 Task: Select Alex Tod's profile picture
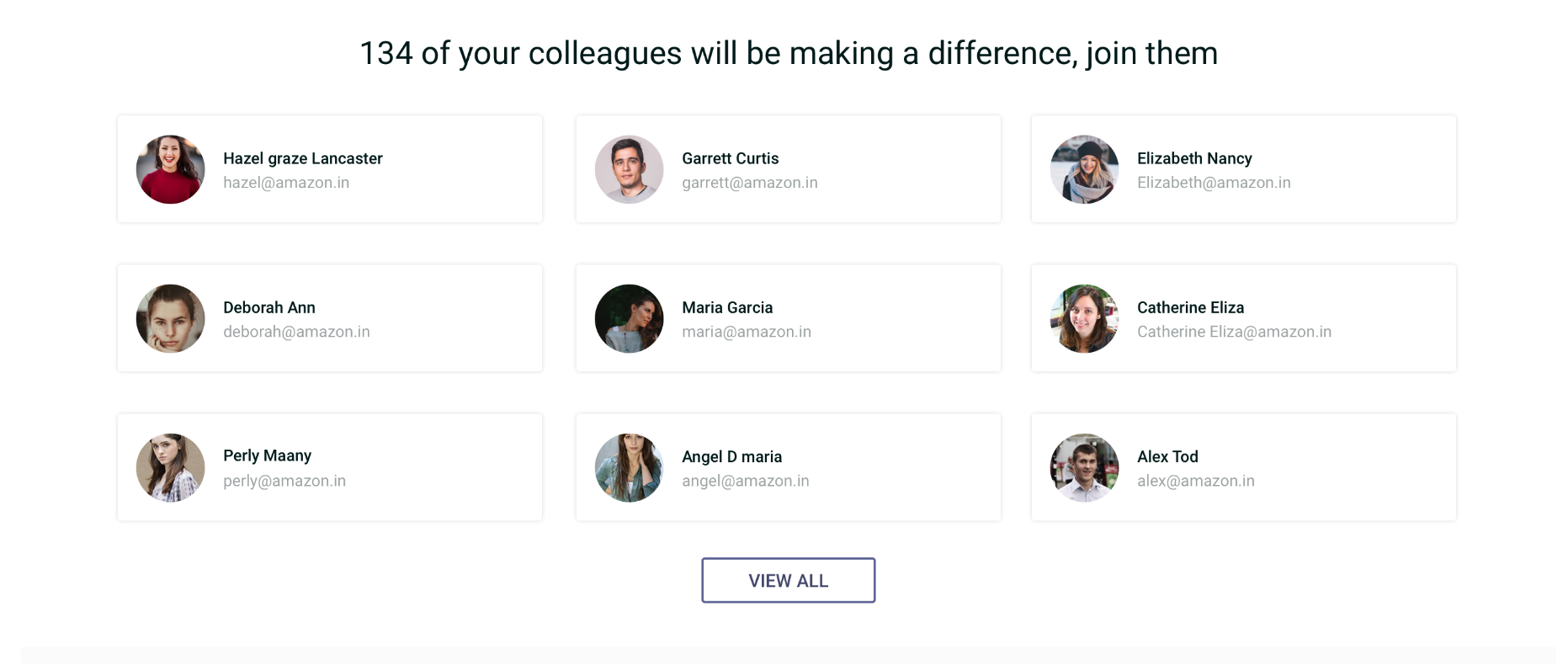[1084, 467]
